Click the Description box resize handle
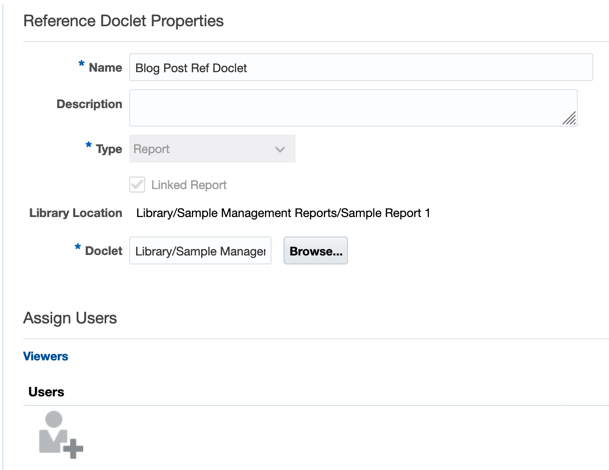This screenshot has width=609, height=470. coord(568,118)
